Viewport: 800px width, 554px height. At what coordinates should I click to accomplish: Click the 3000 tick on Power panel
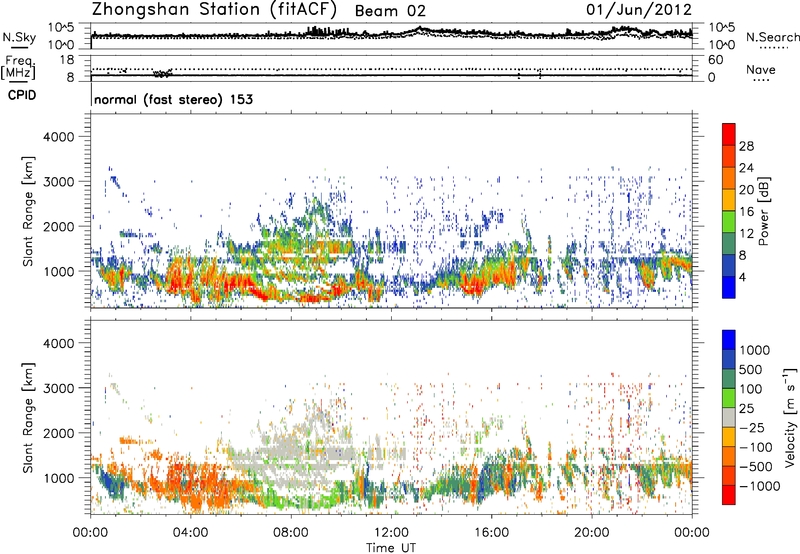click(58, 182)
